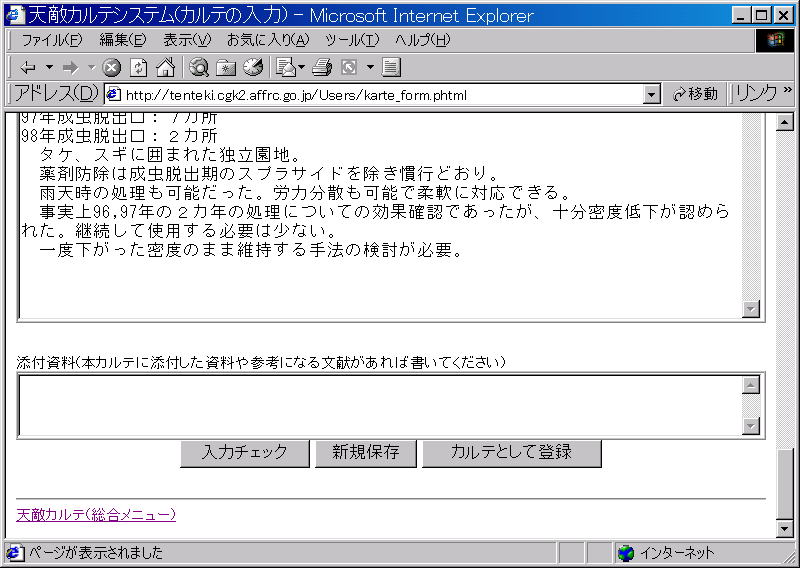The height and width of the screenshot is (568, 800).
Task: Click the Refresh page icon
Action: click(139, 68)
